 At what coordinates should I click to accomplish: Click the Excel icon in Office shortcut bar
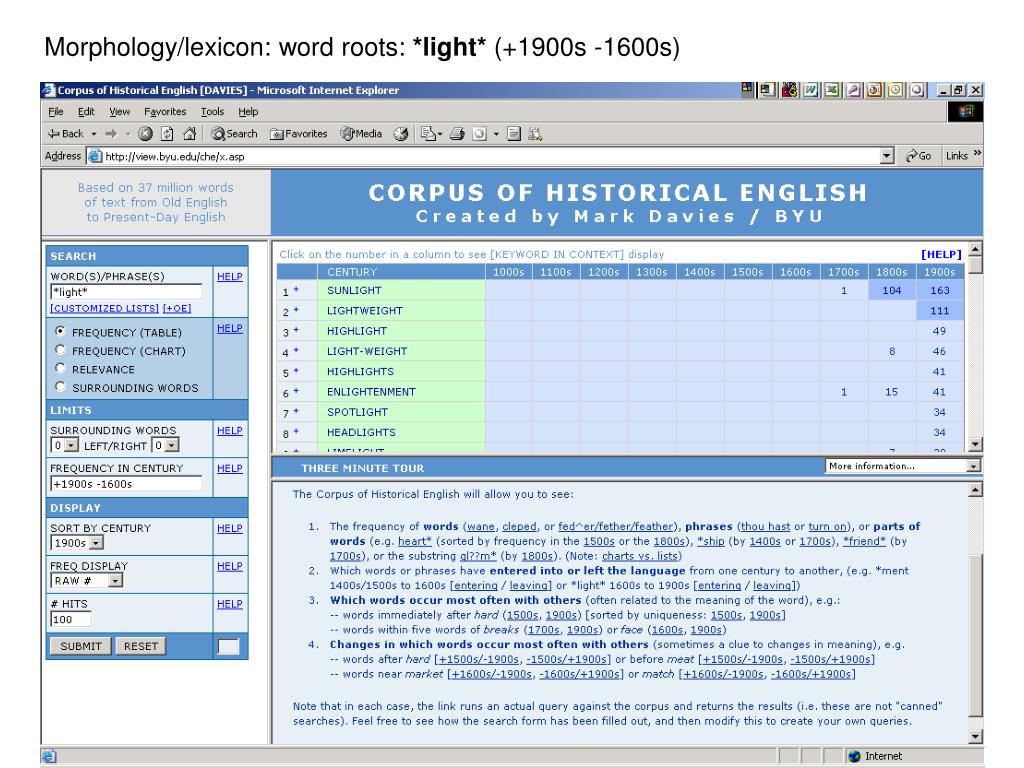[x=831, y=90]
